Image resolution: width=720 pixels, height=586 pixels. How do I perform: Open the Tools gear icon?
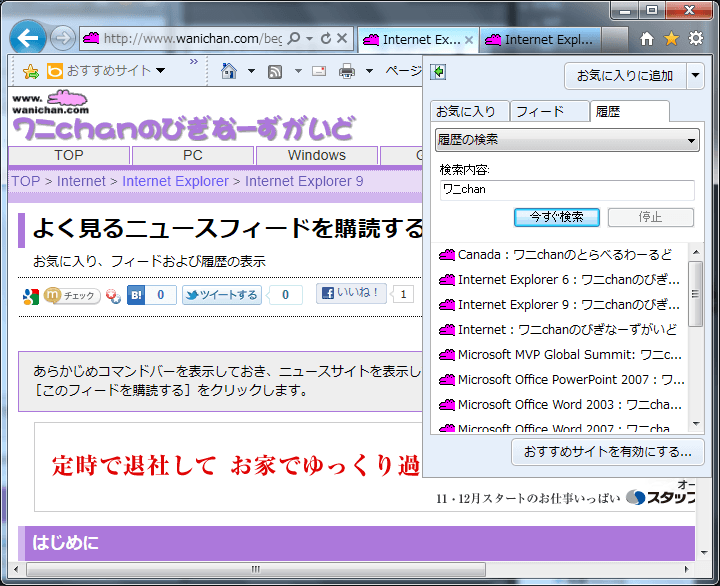tap(696, 38)
